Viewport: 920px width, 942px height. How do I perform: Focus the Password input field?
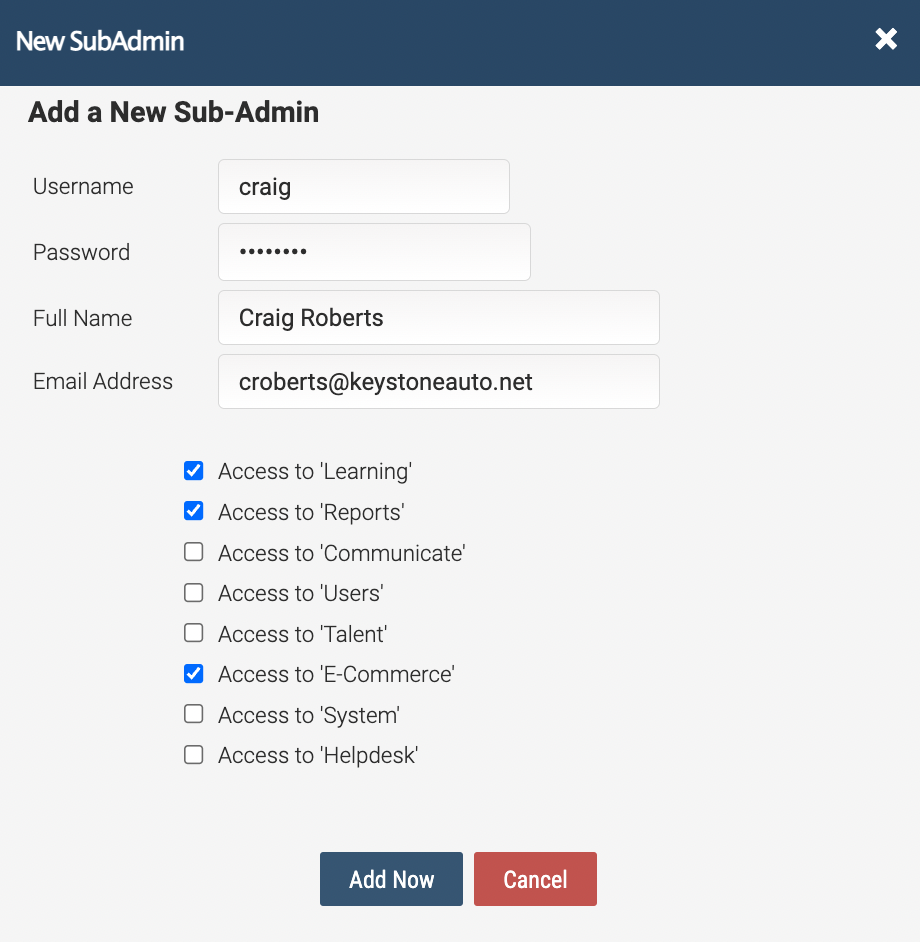[374, 252]
